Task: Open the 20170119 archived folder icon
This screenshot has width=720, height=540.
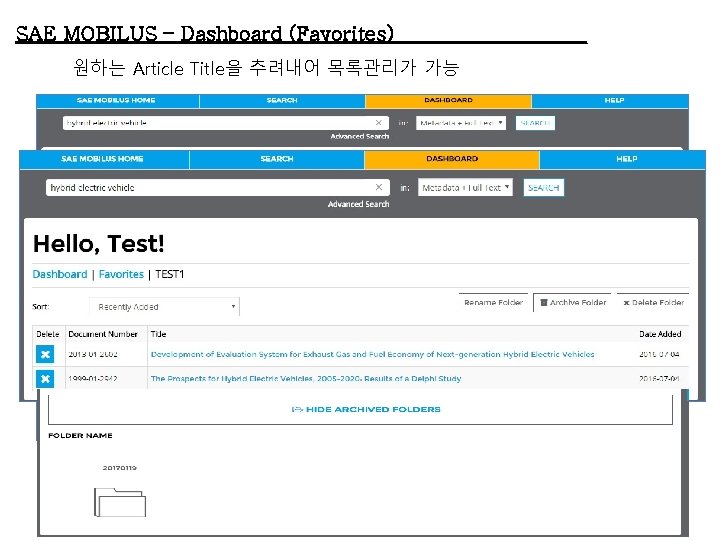Action: pos(120,502)
